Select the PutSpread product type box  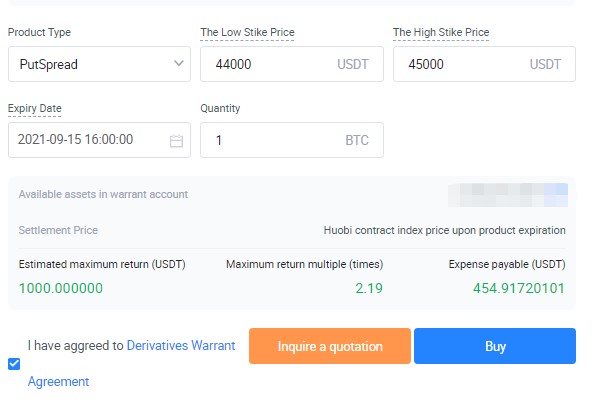[x=99, y=64]
